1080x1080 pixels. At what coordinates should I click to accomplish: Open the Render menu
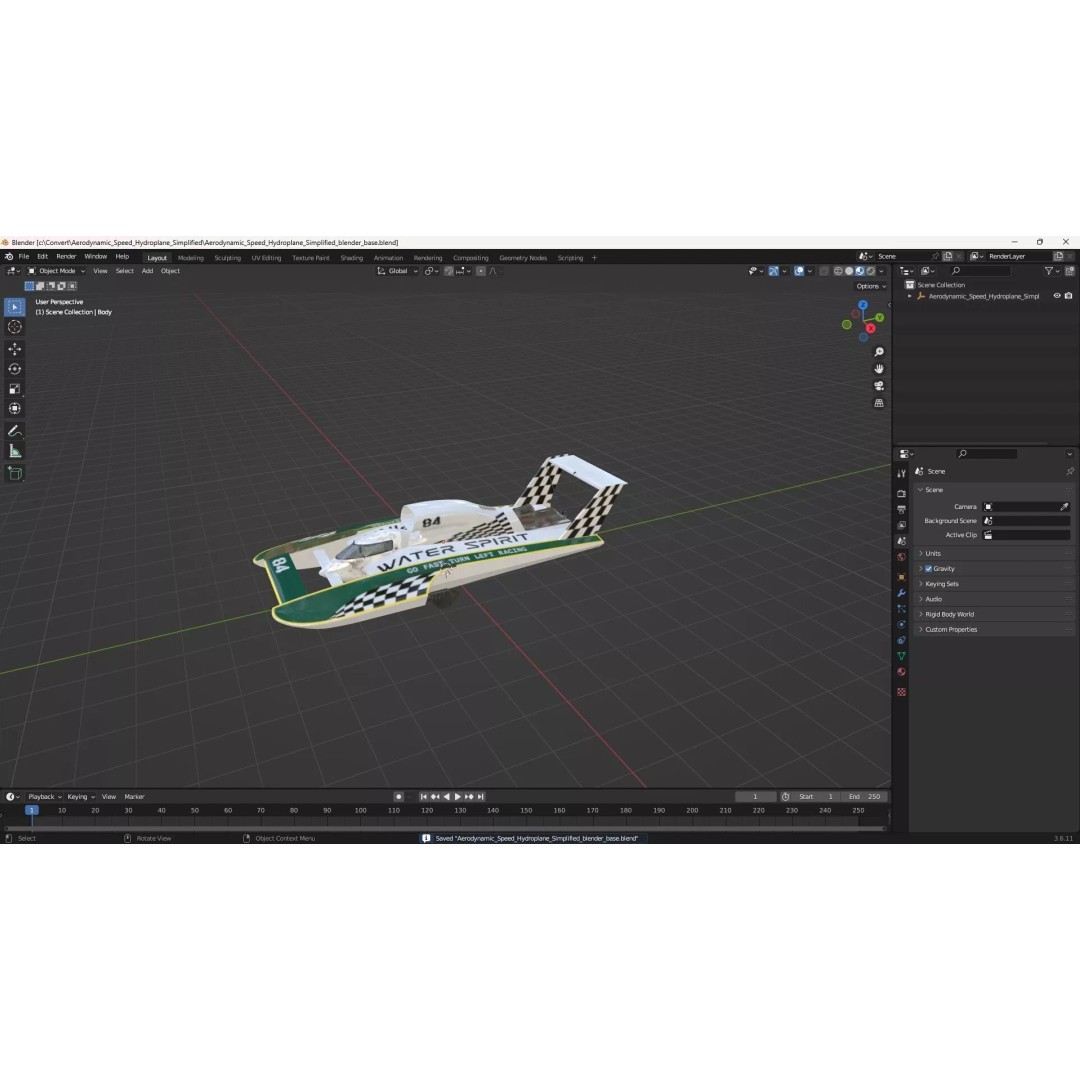click(66, 257)
